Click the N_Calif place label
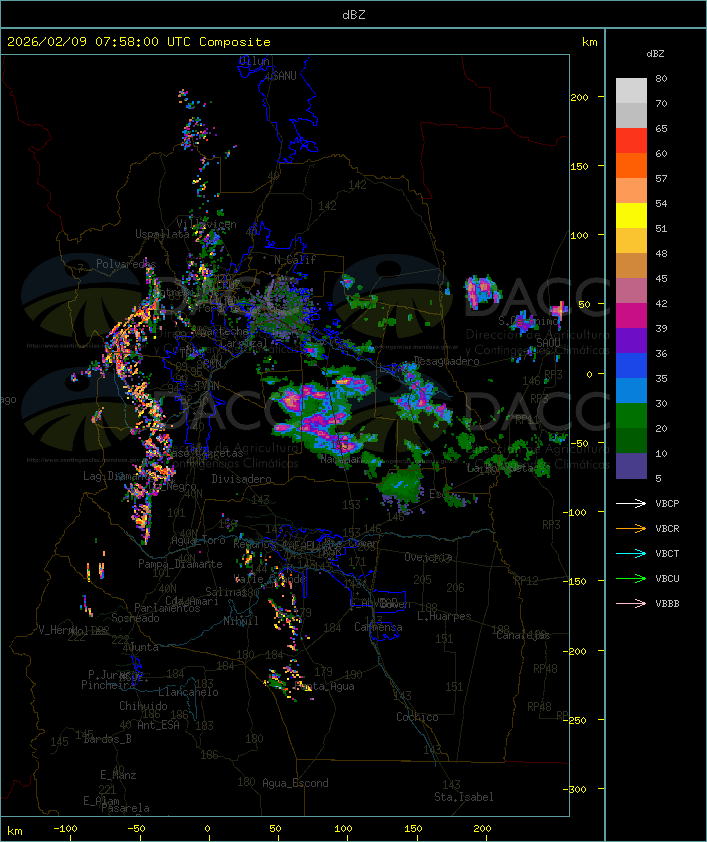 [x=295, y=260]
